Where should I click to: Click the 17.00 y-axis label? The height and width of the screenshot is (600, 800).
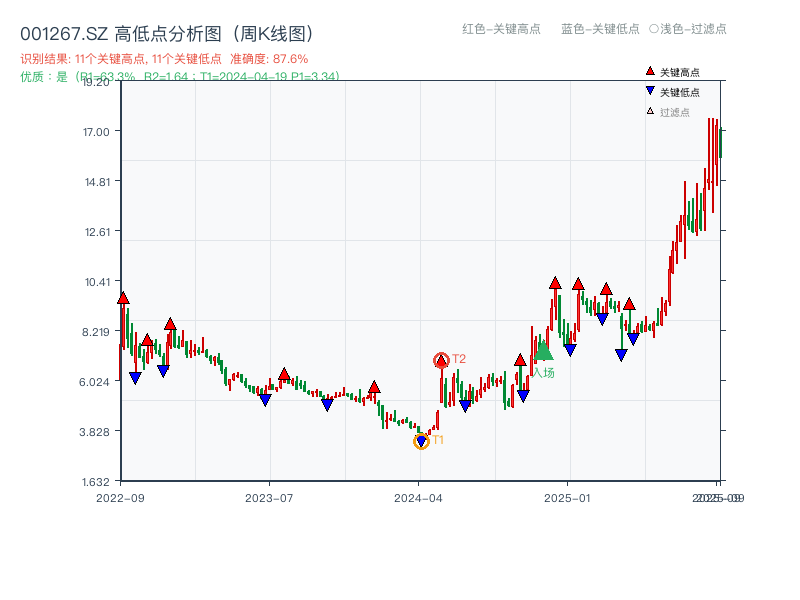[x=96, y=132]
